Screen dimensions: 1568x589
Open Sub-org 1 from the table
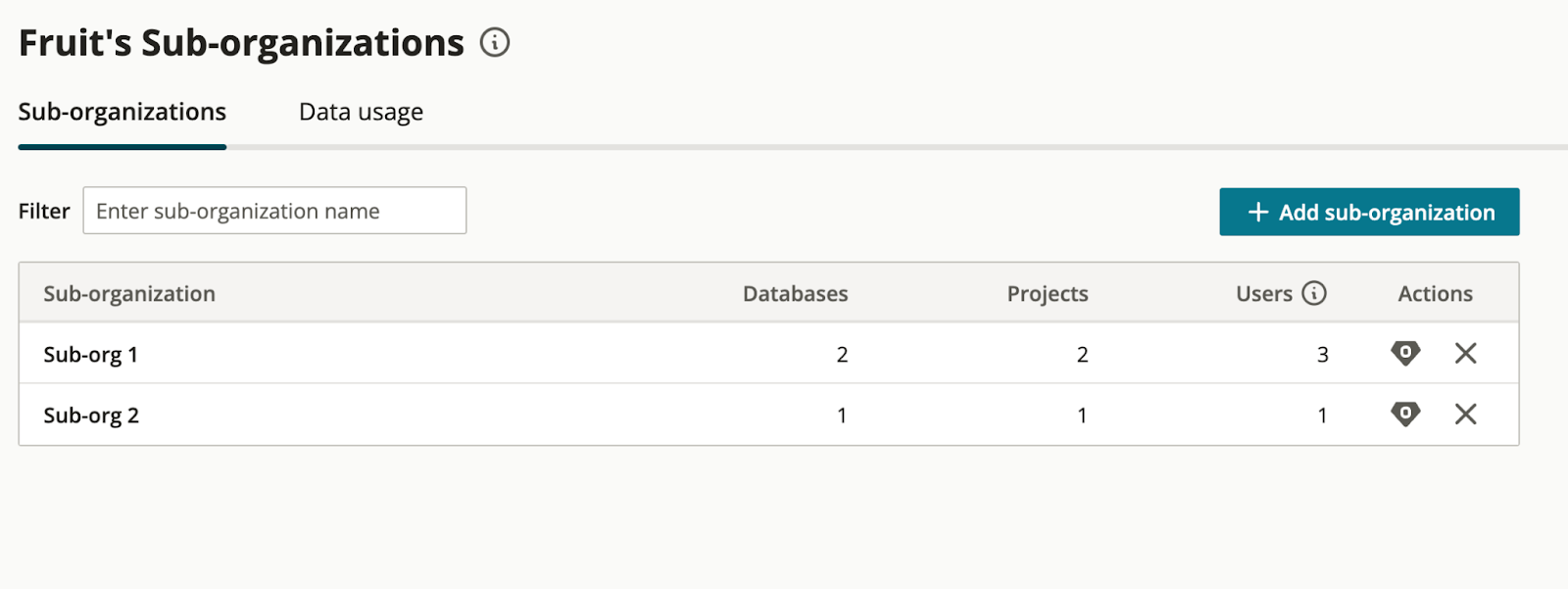click(91, 354)
